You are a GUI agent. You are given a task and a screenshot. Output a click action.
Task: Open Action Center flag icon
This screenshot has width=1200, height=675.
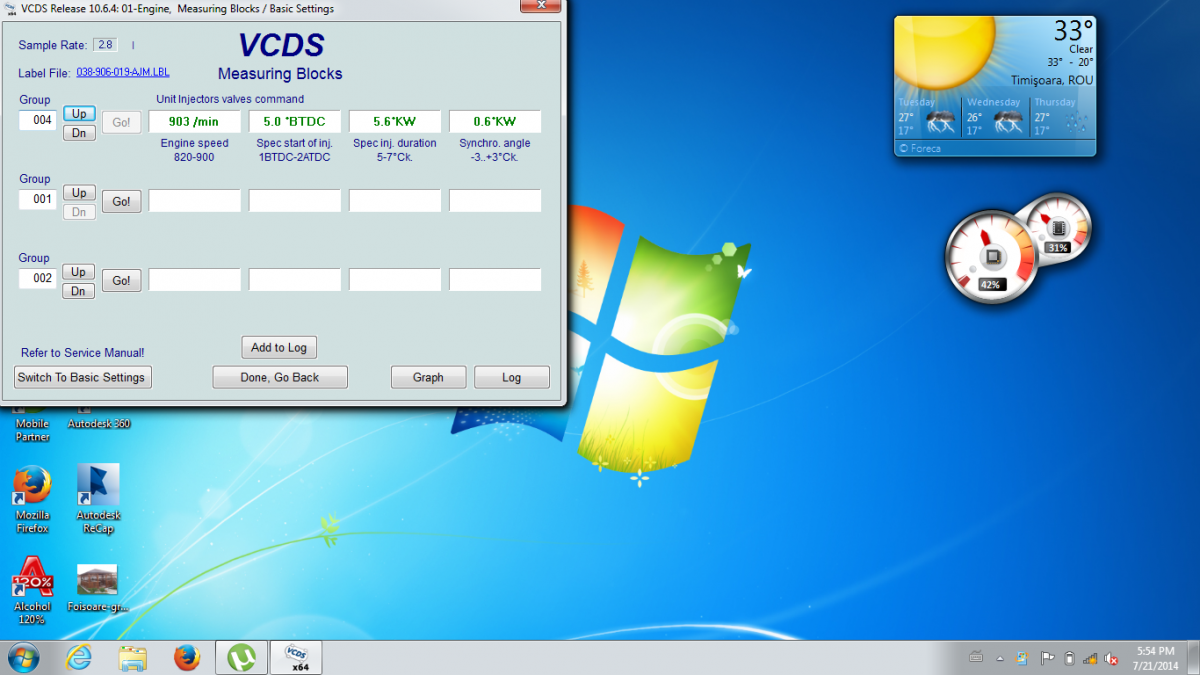click(x=1047, y=658)
